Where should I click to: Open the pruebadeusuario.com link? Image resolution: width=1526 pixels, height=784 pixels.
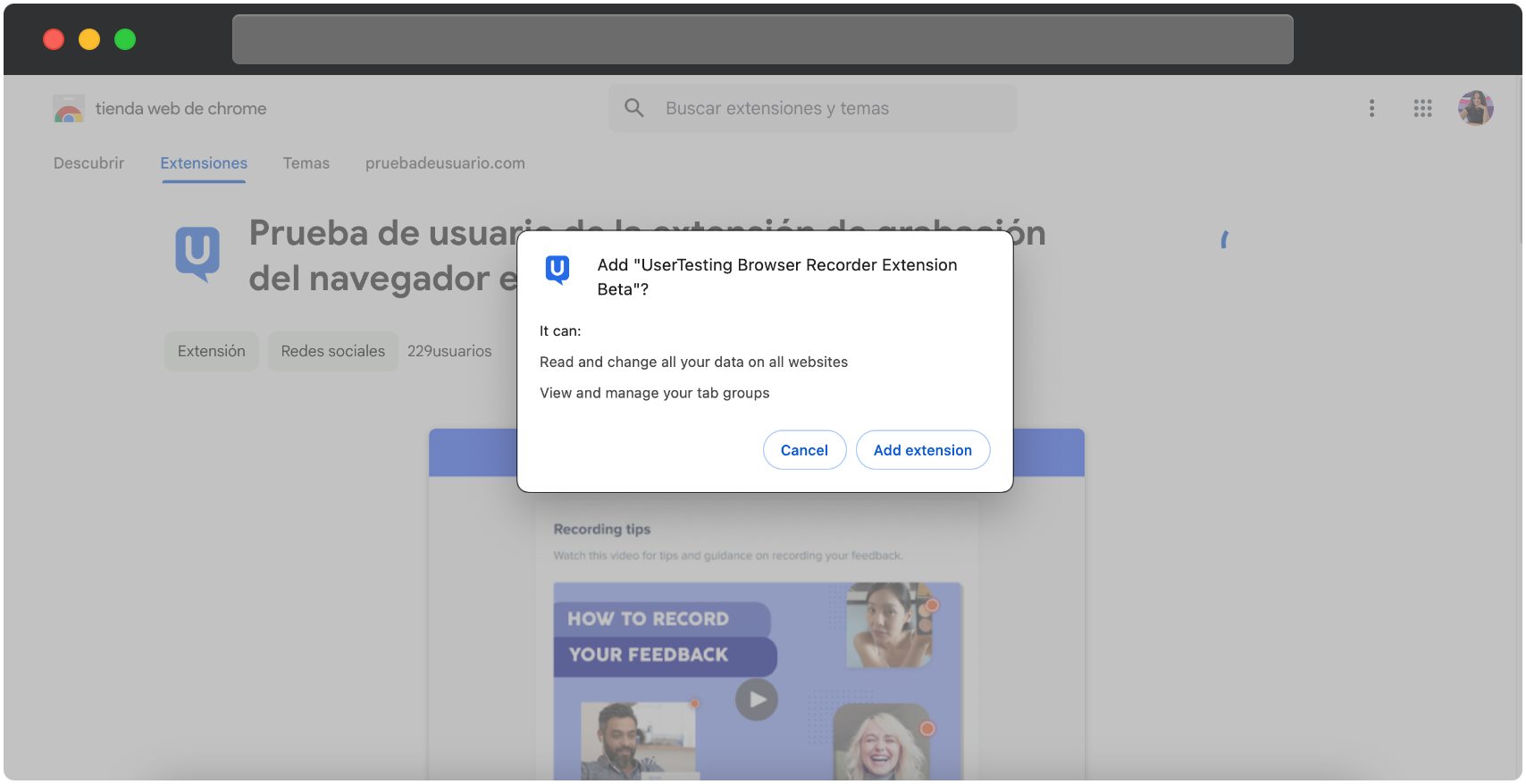pos(445,163)
